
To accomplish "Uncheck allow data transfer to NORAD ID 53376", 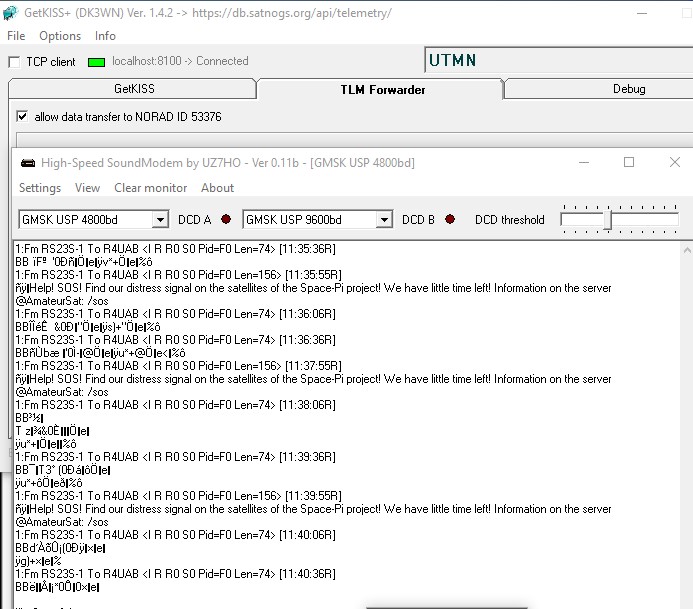I will (22, 117).
